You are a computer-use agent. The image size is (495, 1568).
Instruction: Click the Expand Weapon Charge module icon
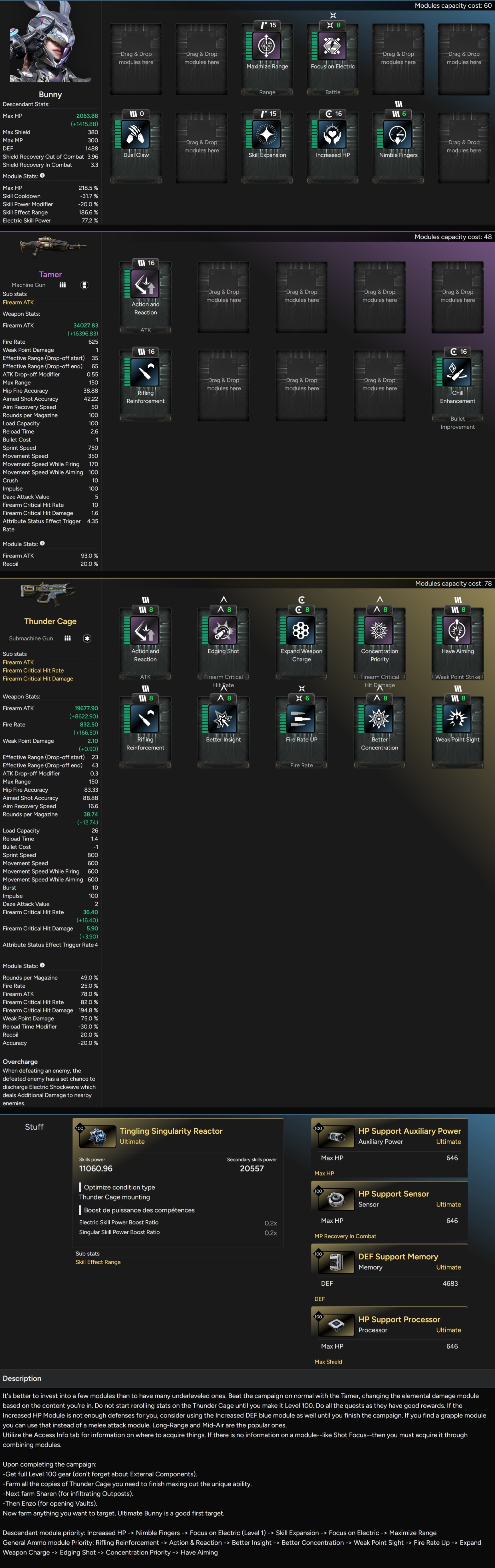point(302,630)
